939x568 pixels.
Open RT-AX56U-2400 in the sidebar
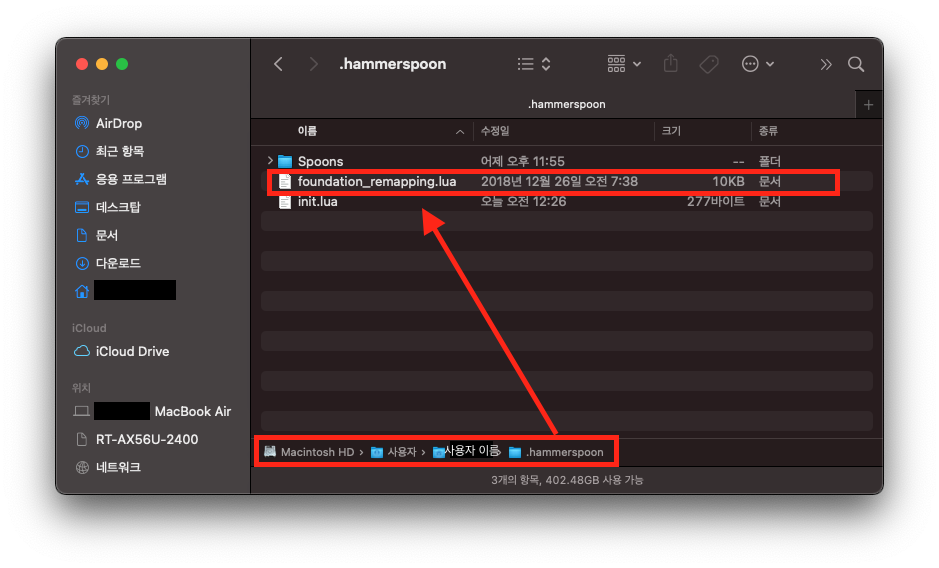[x=147, y=439]
